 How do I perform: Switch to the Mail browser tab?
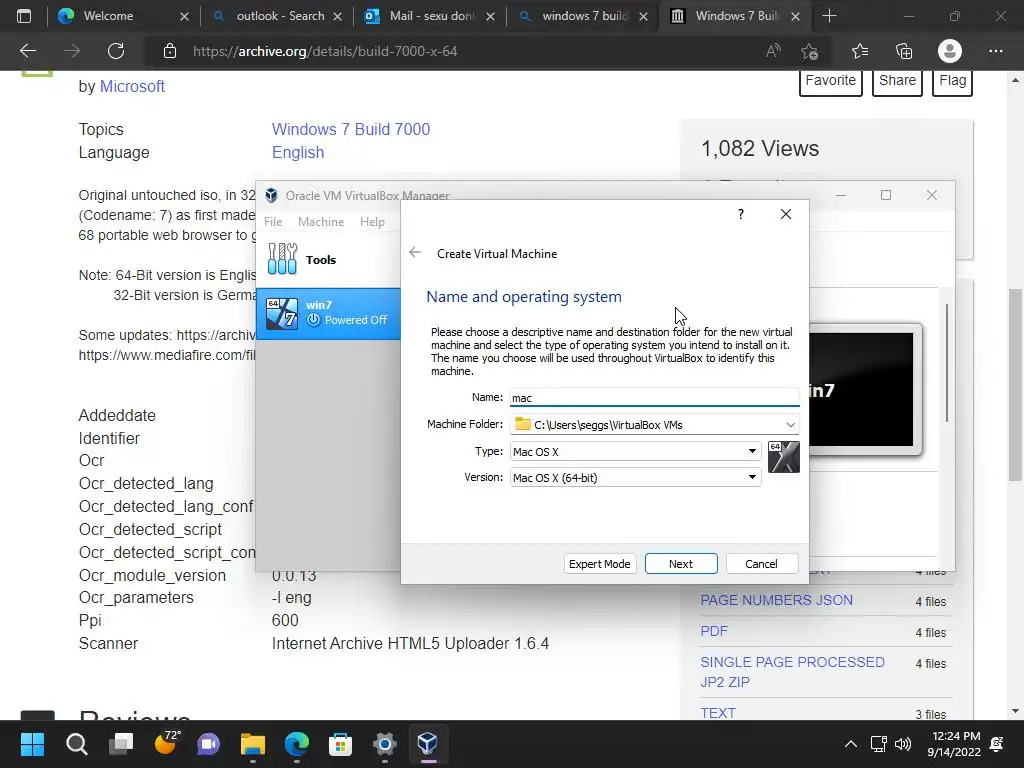click(x=430, y=16)
